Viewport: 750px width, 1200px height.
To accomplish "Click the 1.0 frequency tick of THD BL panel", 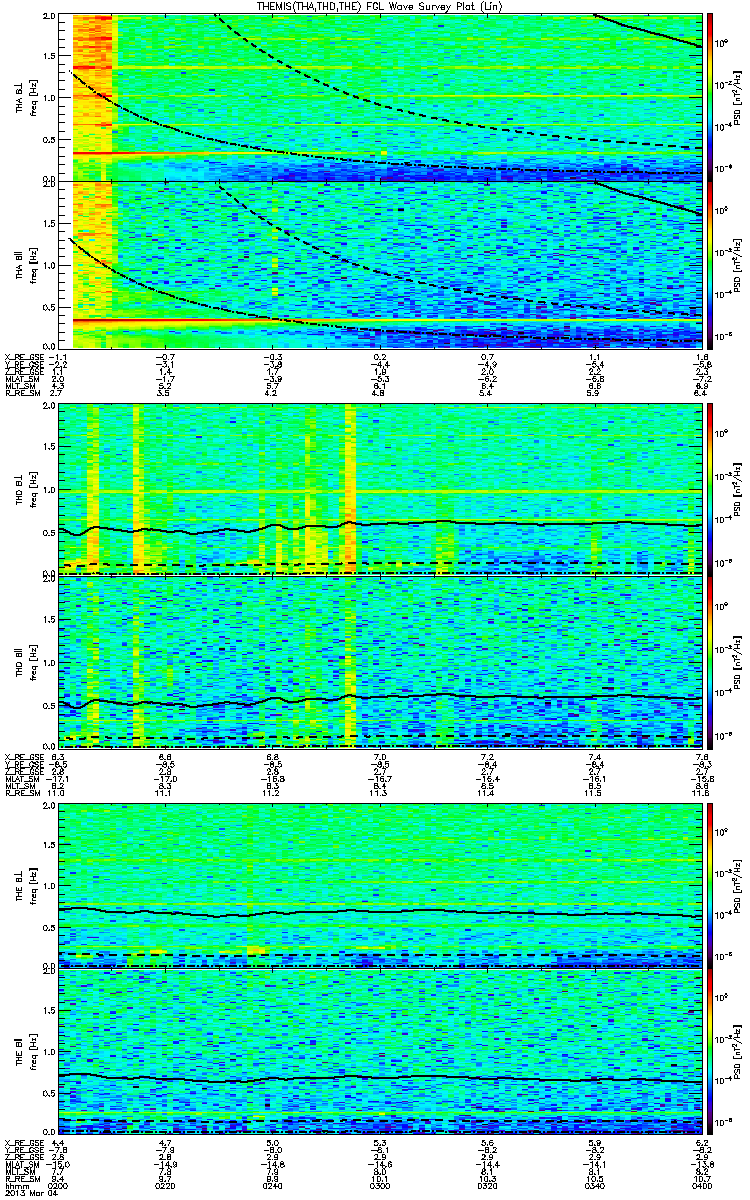I will coord(50,491).
